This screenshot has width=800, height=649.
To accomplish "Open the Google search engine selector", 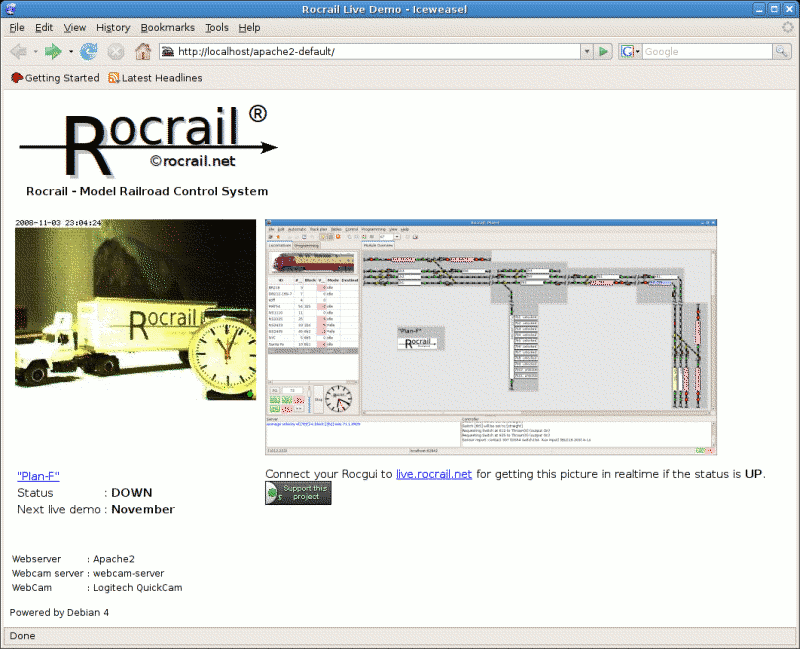I will 630,51.
